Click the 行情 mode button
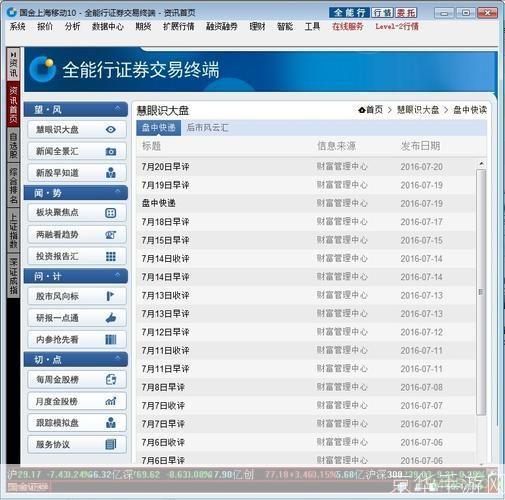Viewport: 505px width, 500px height. click(x=382, y=13)
